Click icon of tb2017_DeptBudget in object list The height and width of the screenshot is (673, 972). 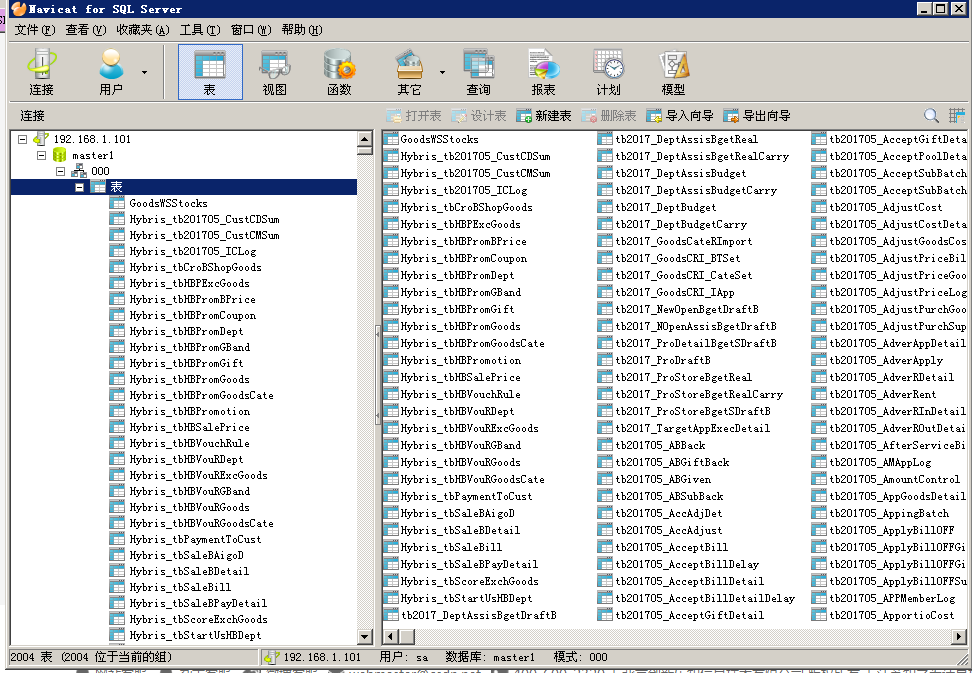[x=605, y=207]
